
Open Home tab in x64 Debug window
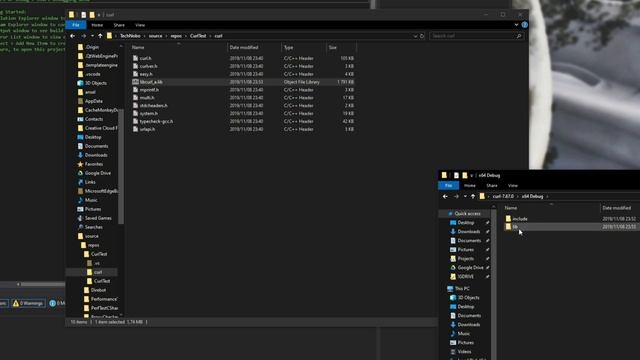click(x=470, y=186)
